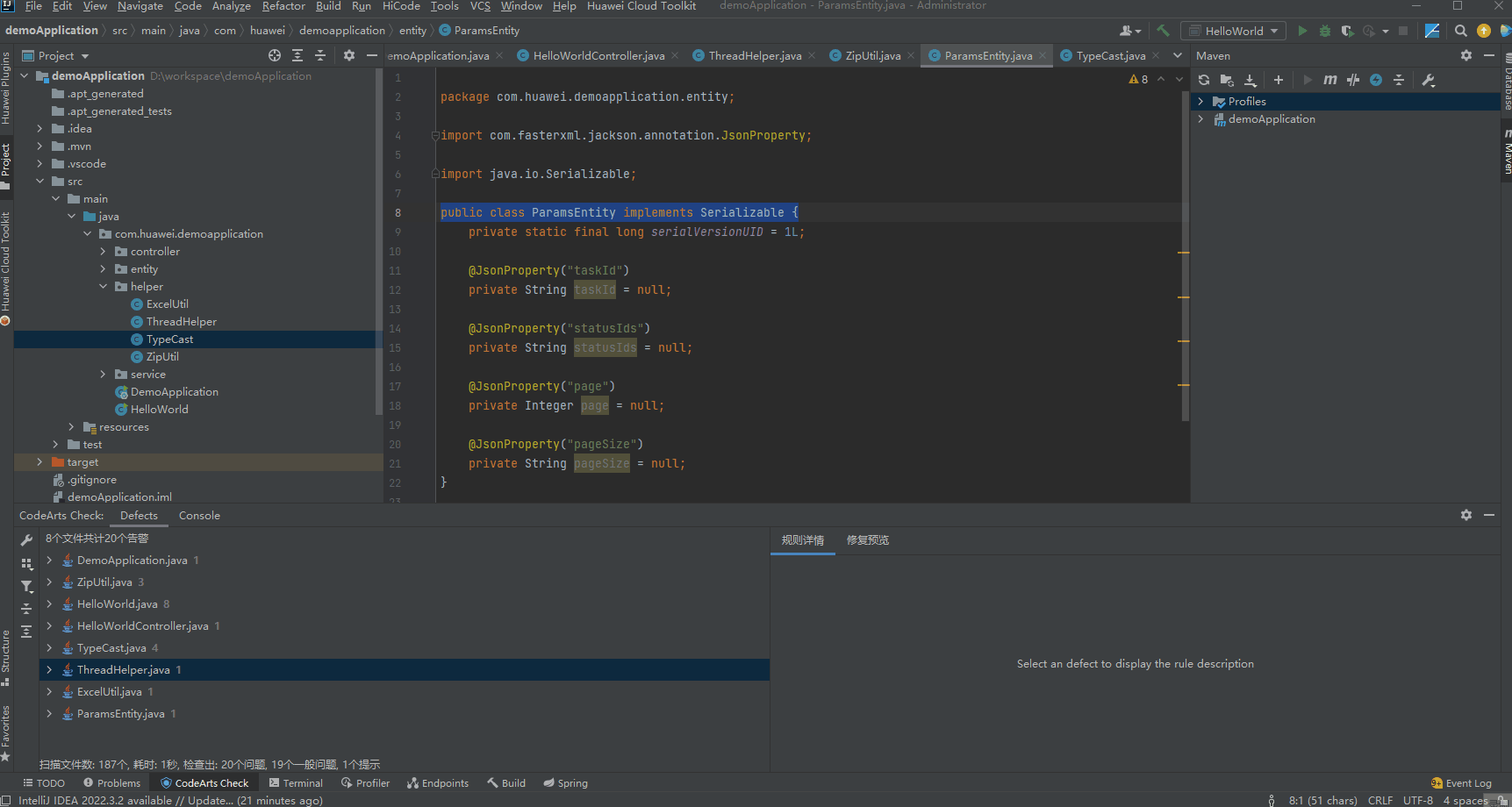Expand the target folder

(x=39, y=462)
